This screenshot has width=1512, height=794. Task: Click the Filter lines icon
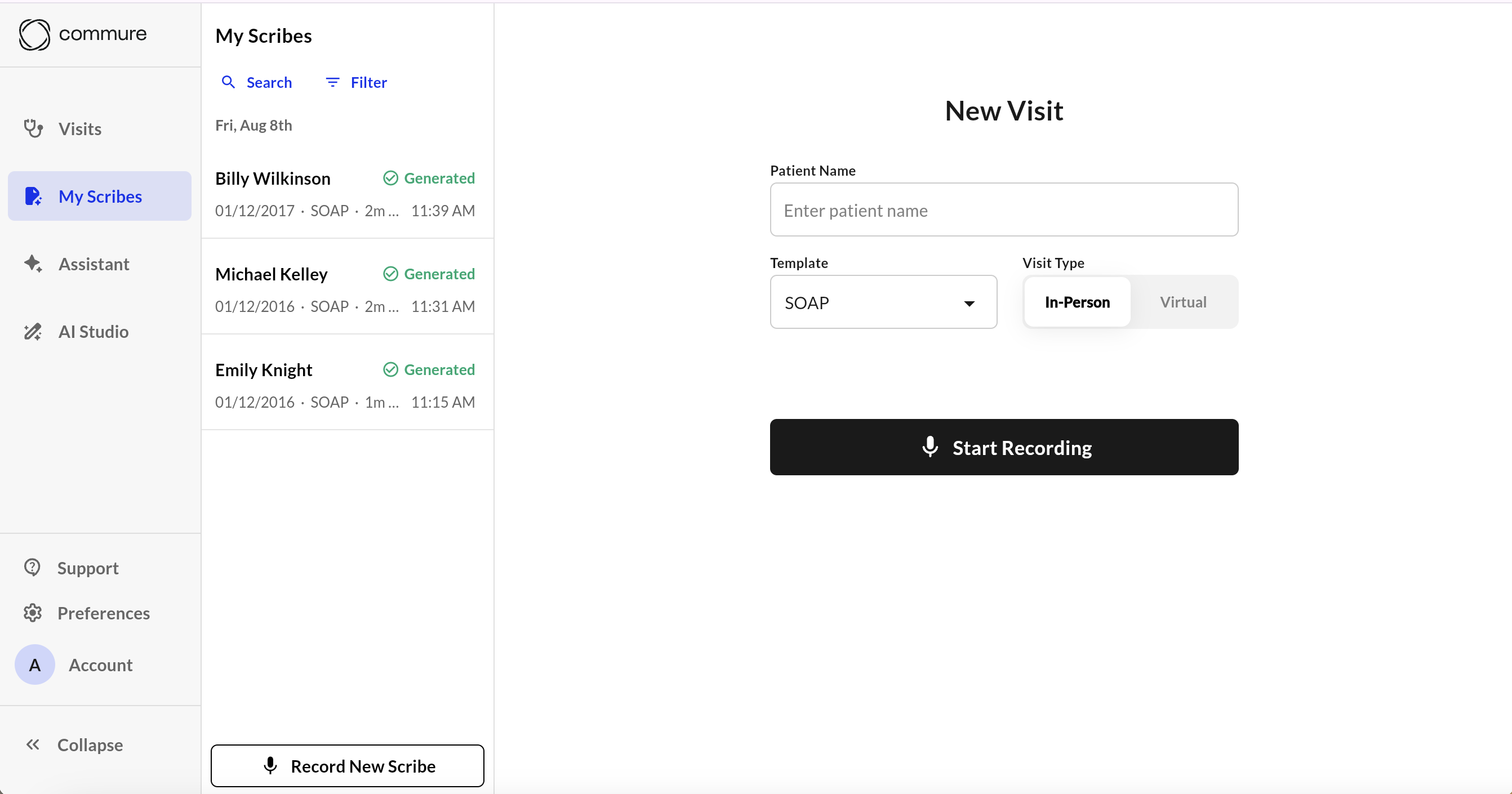pos(332,82)
